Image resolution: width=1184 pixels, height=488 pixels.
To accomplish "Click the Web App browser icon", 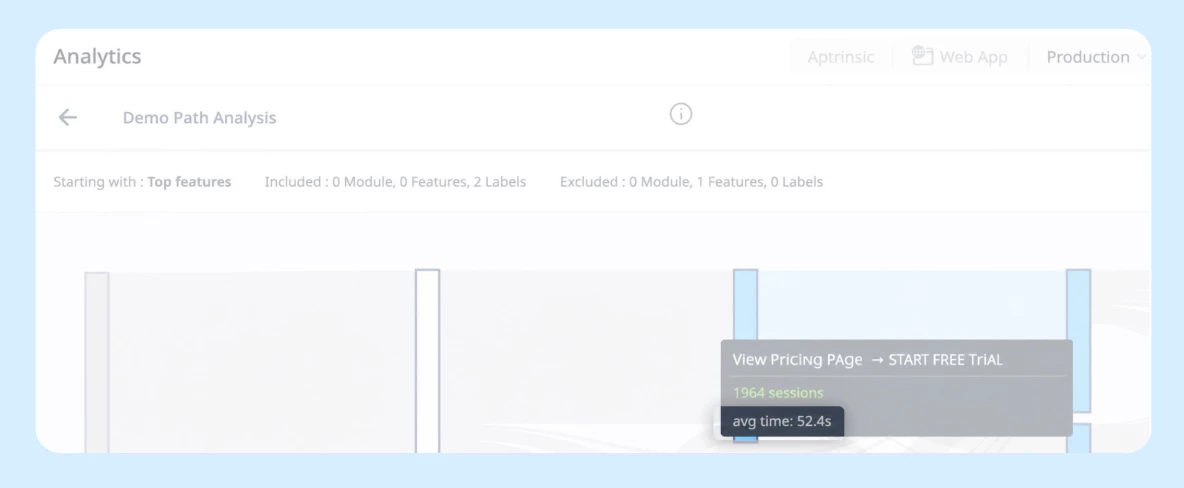I will click(x=922, y=56).
